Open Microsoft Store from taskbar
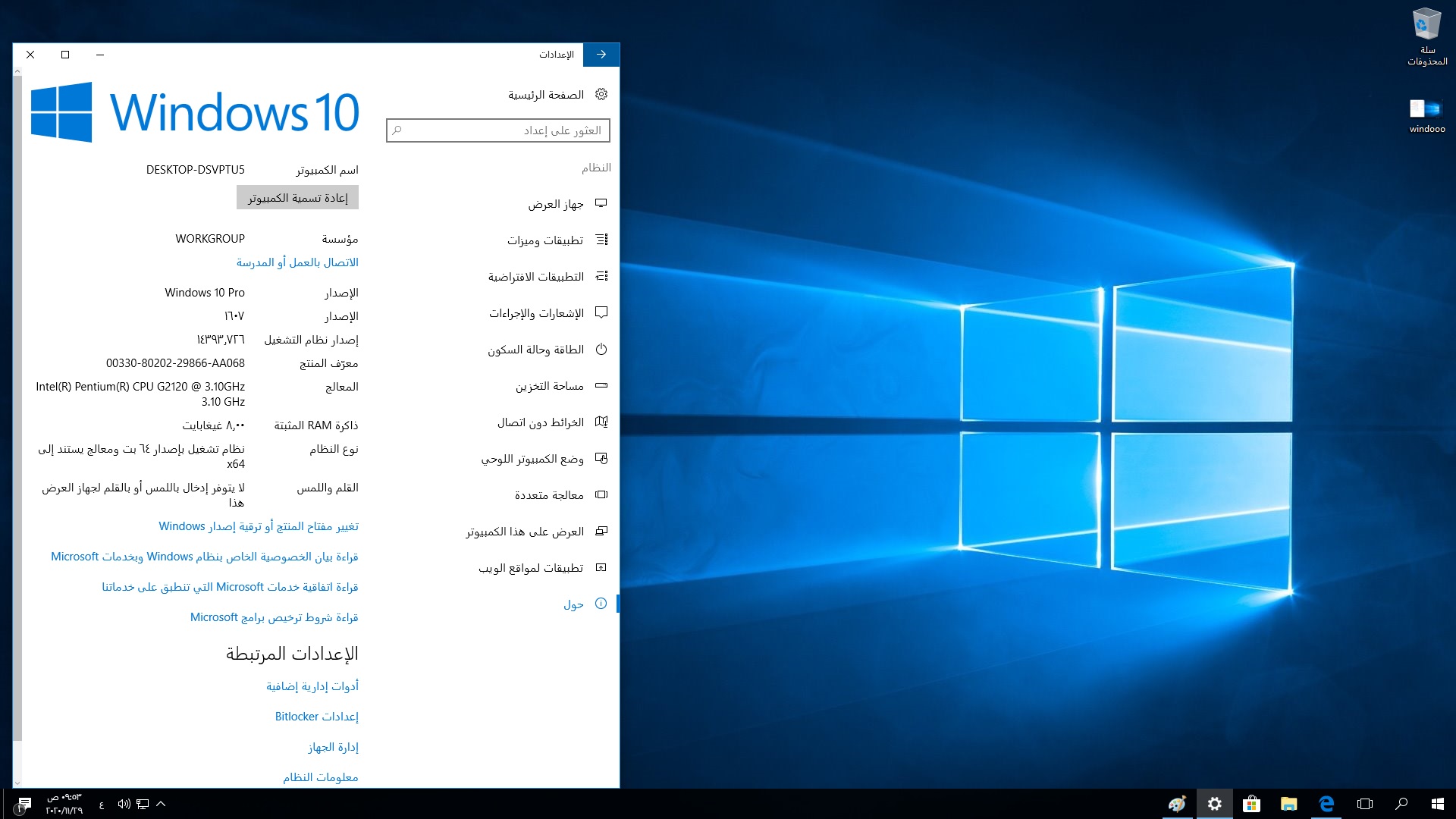 pos(1251,804)
